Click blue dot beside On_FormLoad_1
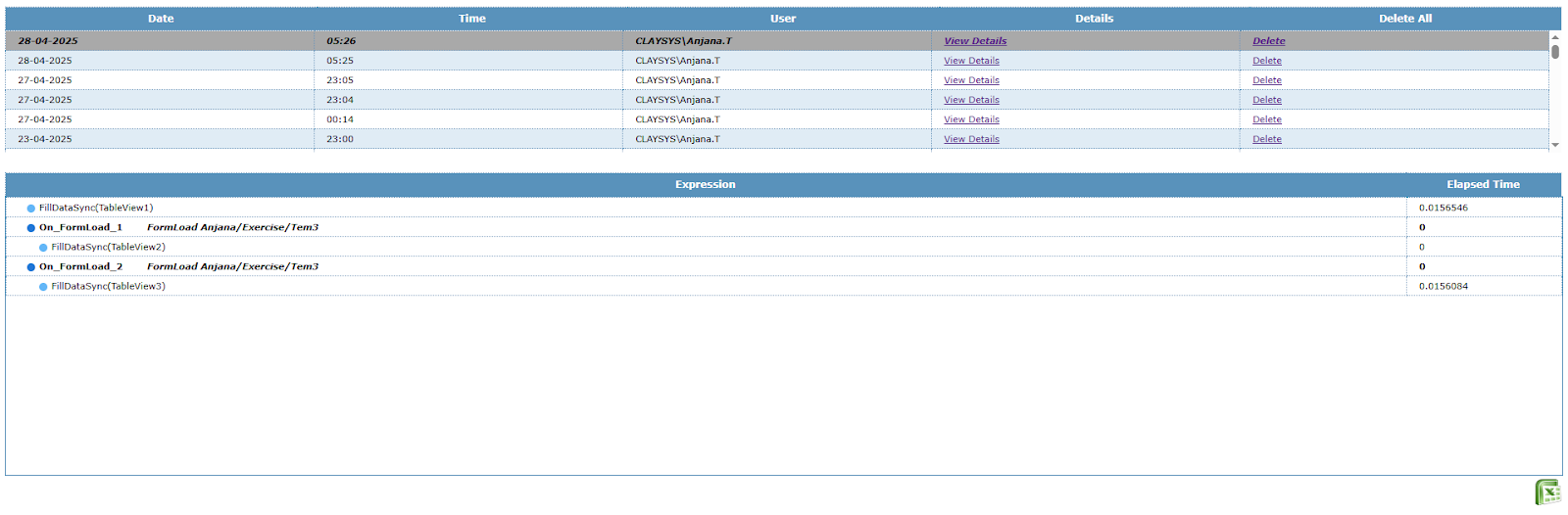Image resolution: width=1568 pixels, height=515 pixels. tap(30, 228)
